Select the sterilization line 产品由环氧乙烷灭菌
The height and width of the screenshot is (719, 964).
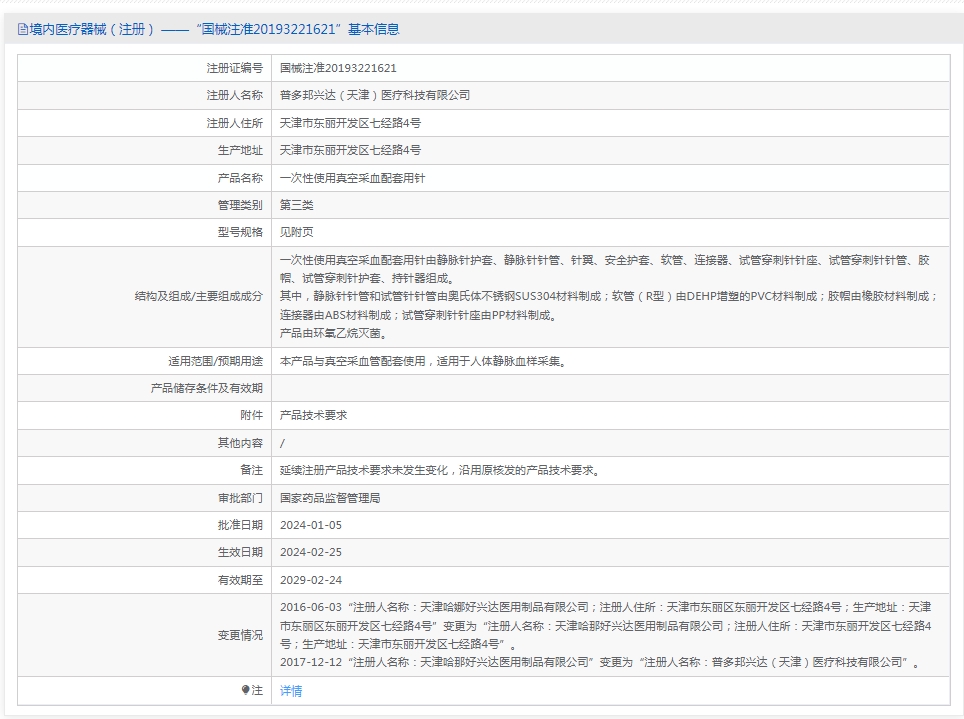pos(333,333)
